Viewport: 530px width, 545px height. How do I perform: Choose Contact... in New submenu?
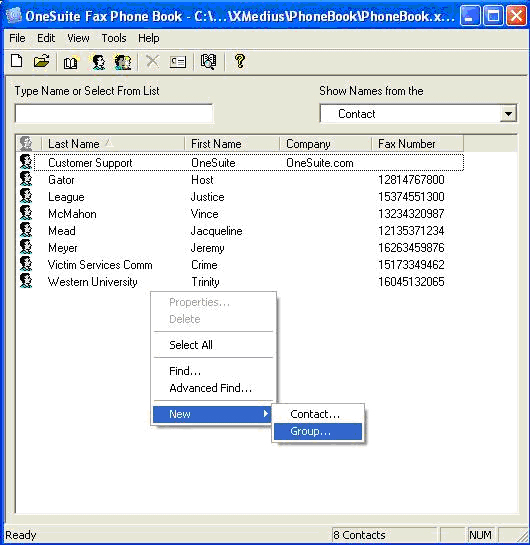(318, 414)
